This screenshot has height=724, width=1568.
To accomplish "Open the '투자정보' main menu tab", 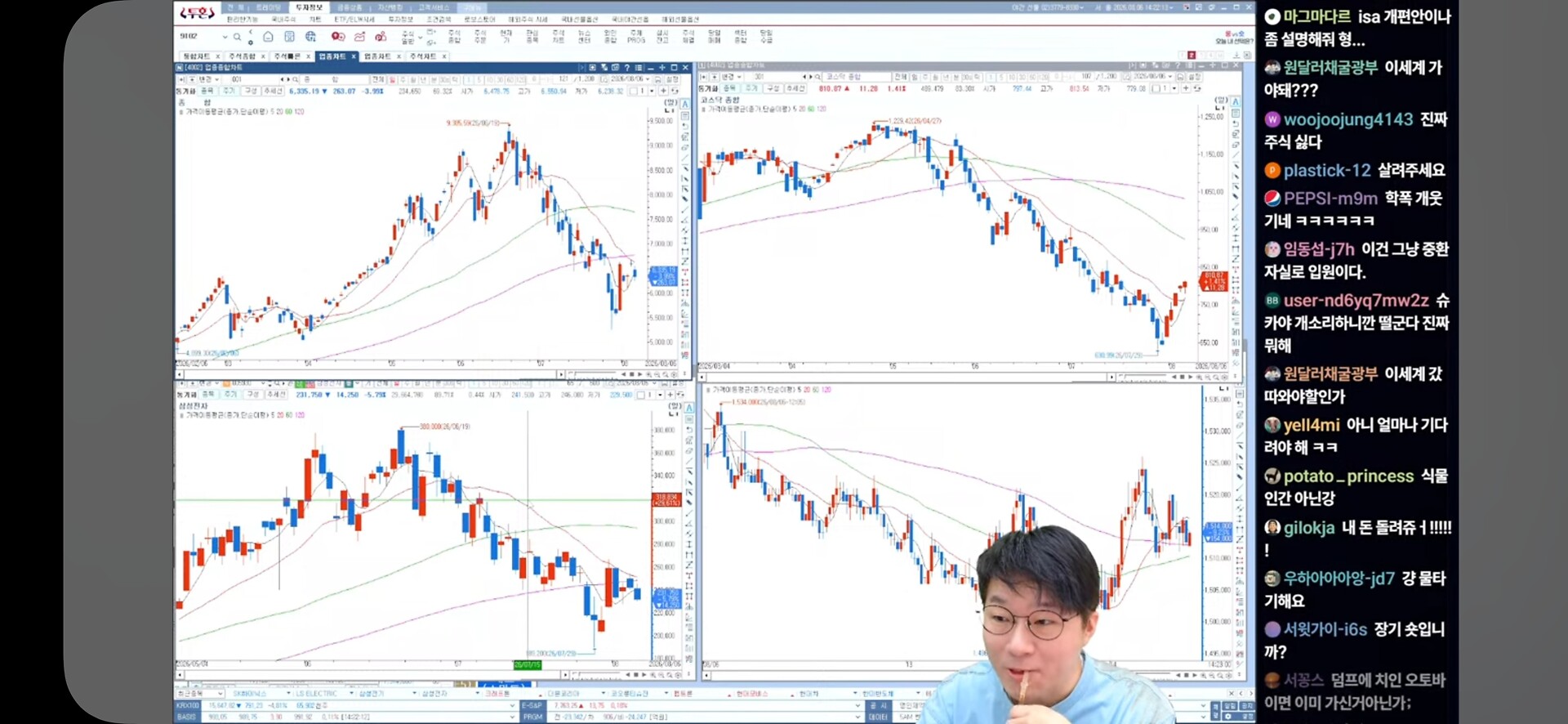I will 309,7.
